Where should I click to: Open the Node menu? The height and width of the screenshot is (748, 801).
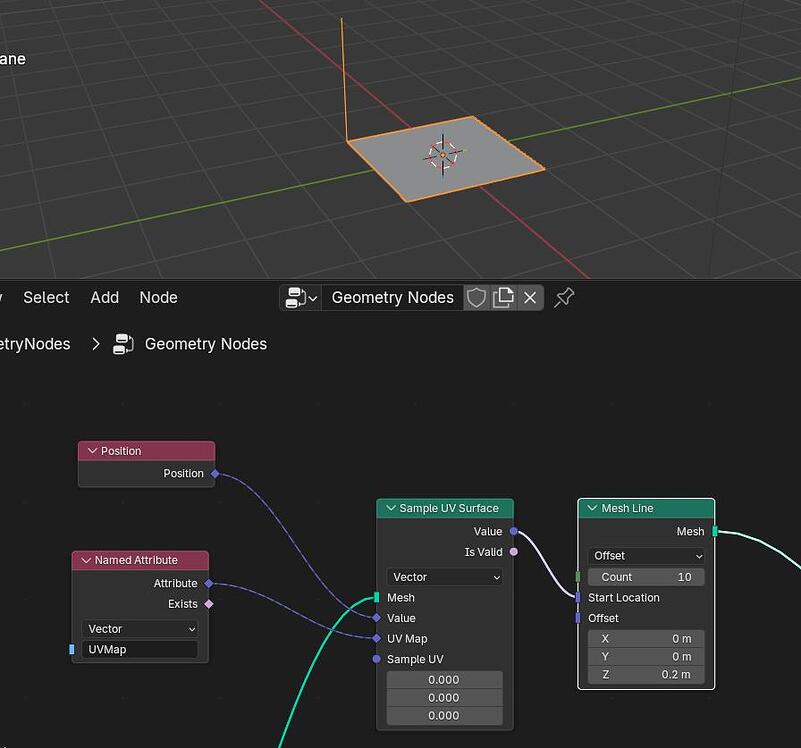click(x=158, y=297)
